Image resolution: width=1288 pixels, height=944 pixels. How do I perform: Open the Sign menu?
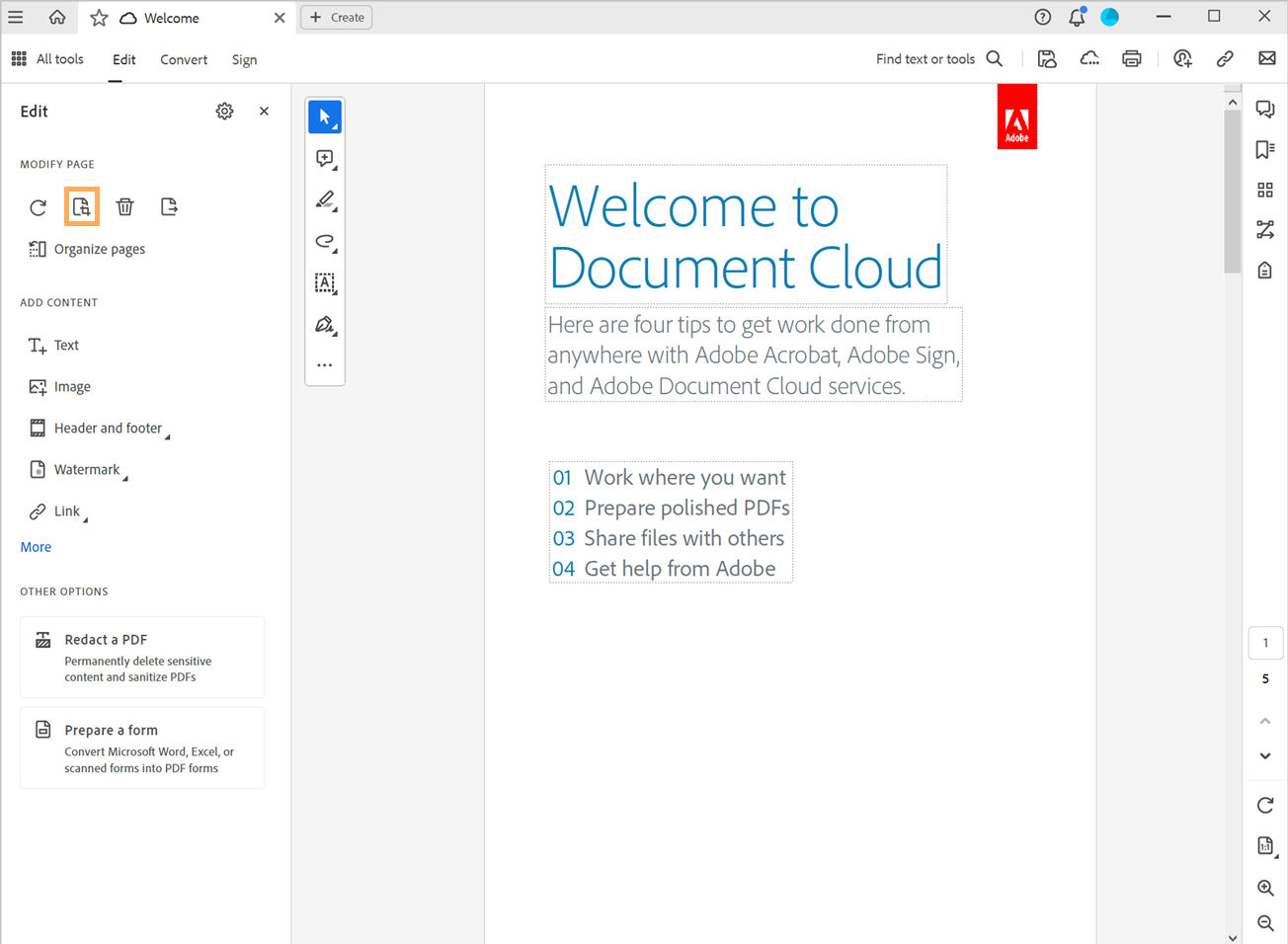tap(244, 59)
